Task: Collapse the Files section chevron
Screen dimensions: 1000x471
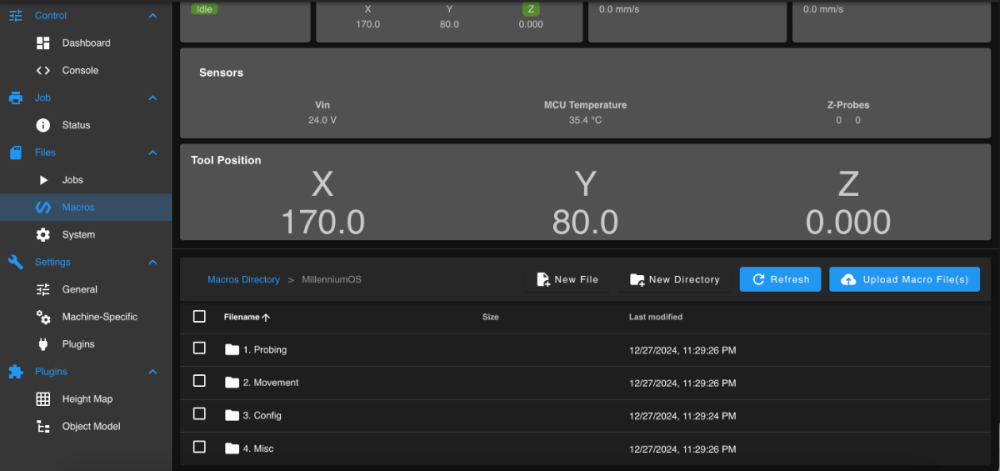Action: click(x=152, y=152)
